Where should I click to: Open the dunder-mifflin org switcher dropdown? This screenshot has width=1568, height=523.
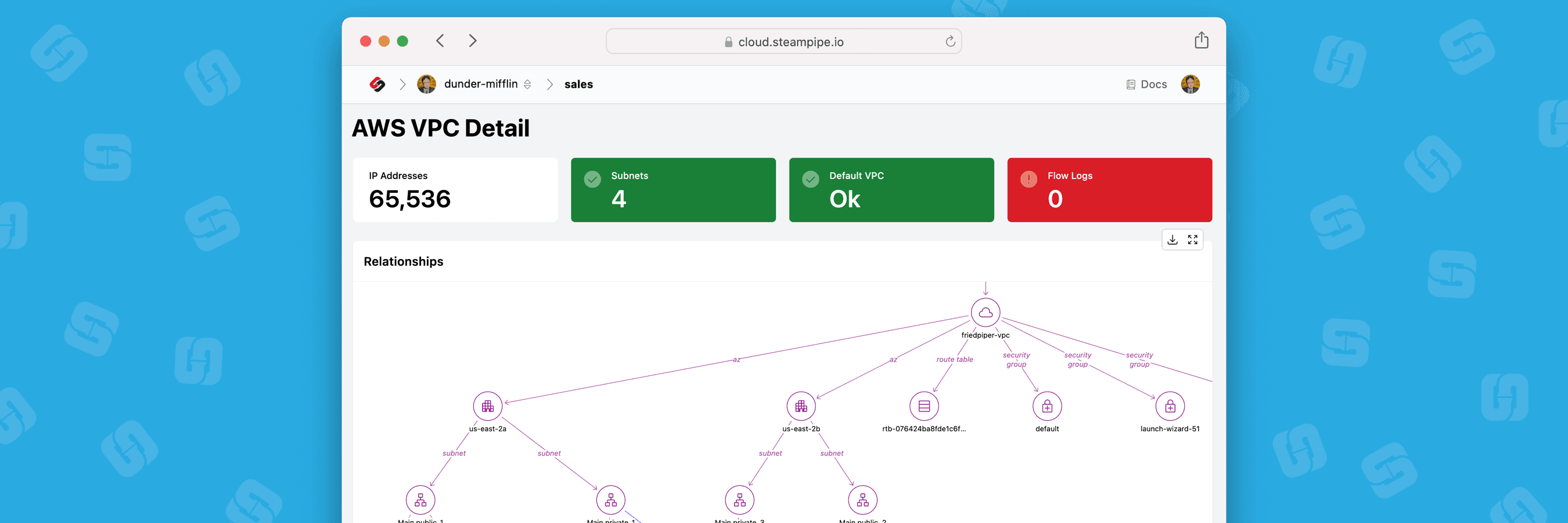point(527,85)
